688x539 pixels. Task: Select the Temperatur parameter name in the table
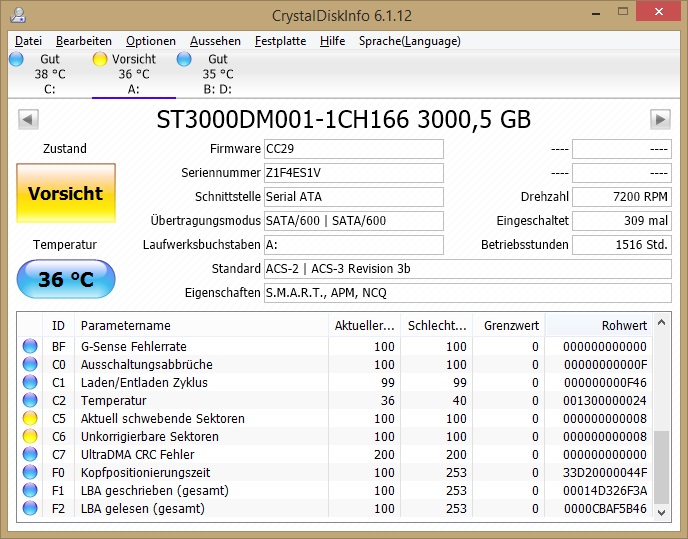[113, 401]
